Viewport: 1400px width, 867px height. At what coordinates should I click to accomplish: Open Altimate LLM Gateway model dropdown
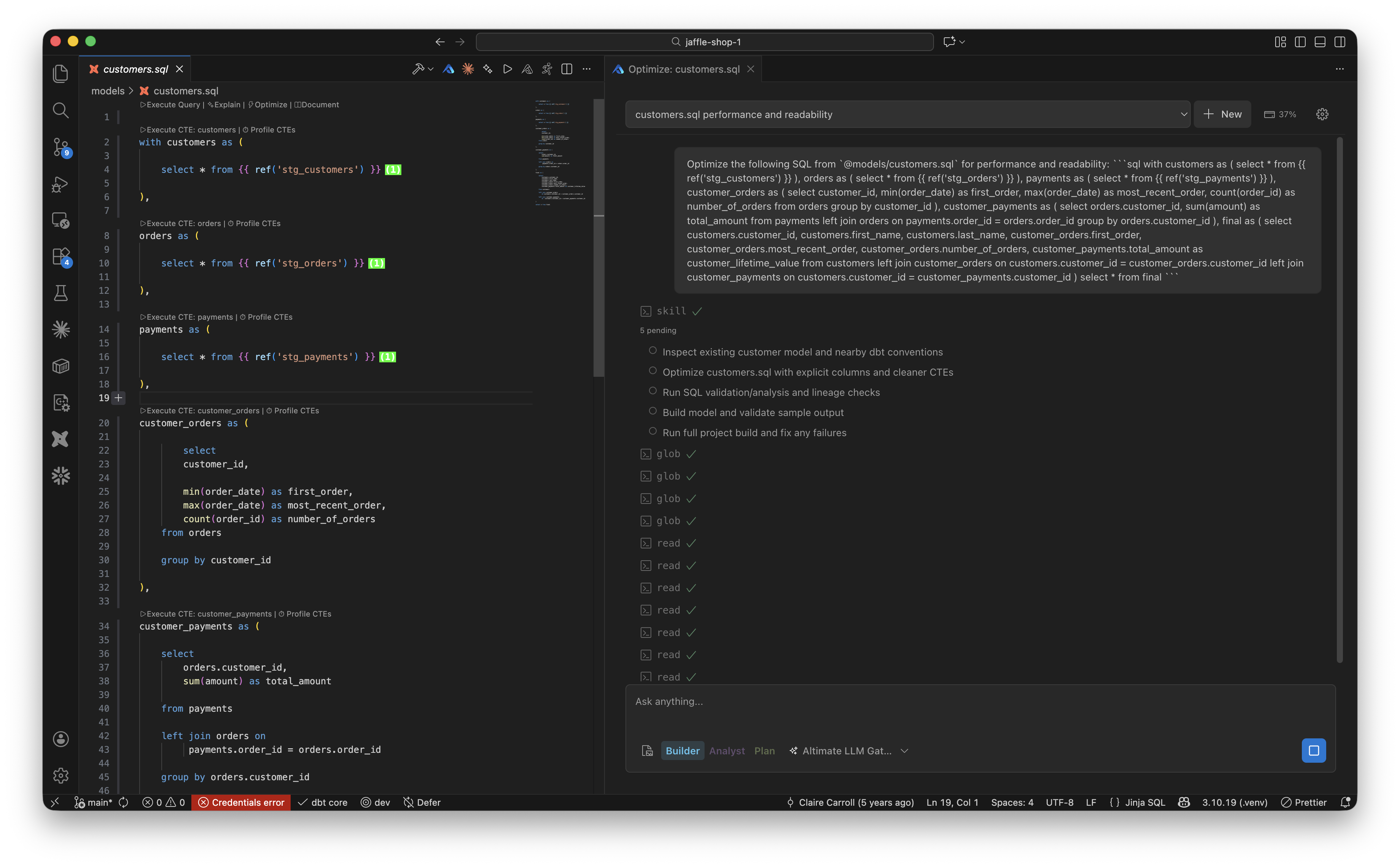pos(849,751)
